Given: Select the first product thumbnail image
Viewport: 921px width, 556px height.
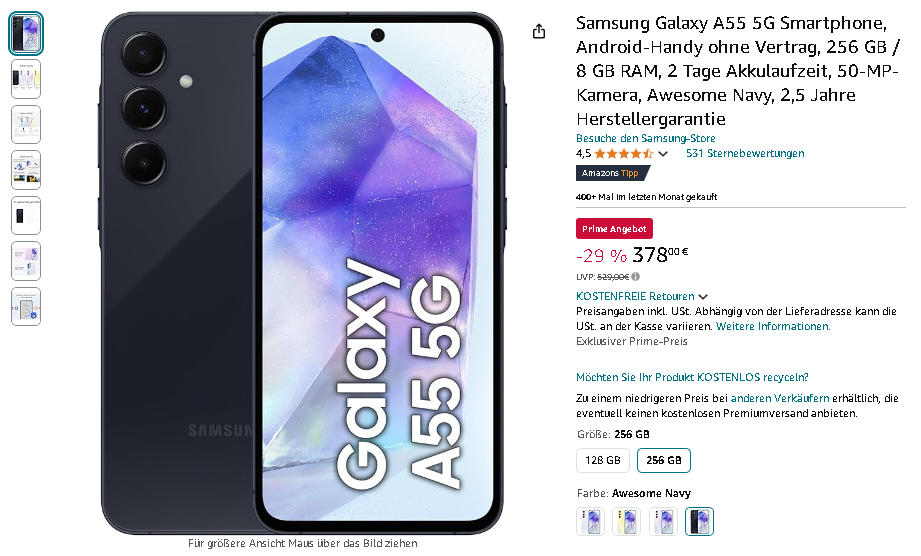Looking at the screenshot, I should (x=26, y=33).
